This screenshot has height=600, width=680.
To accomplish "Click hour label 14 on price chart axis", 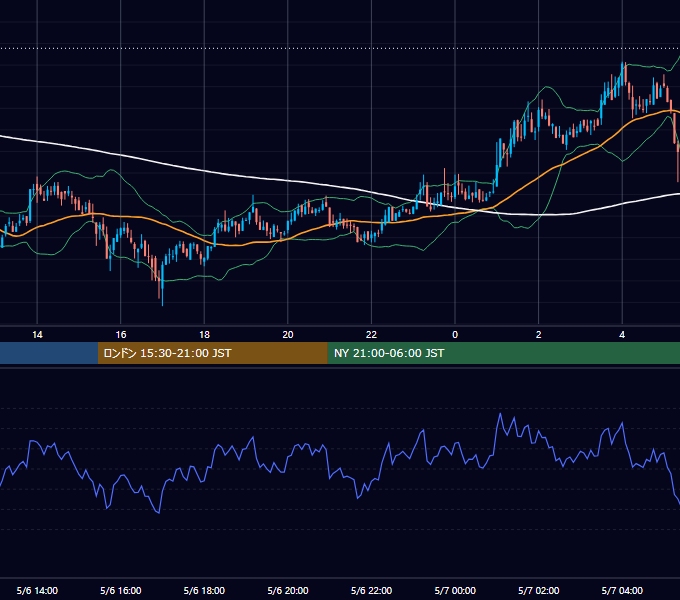I will point(37,335).
